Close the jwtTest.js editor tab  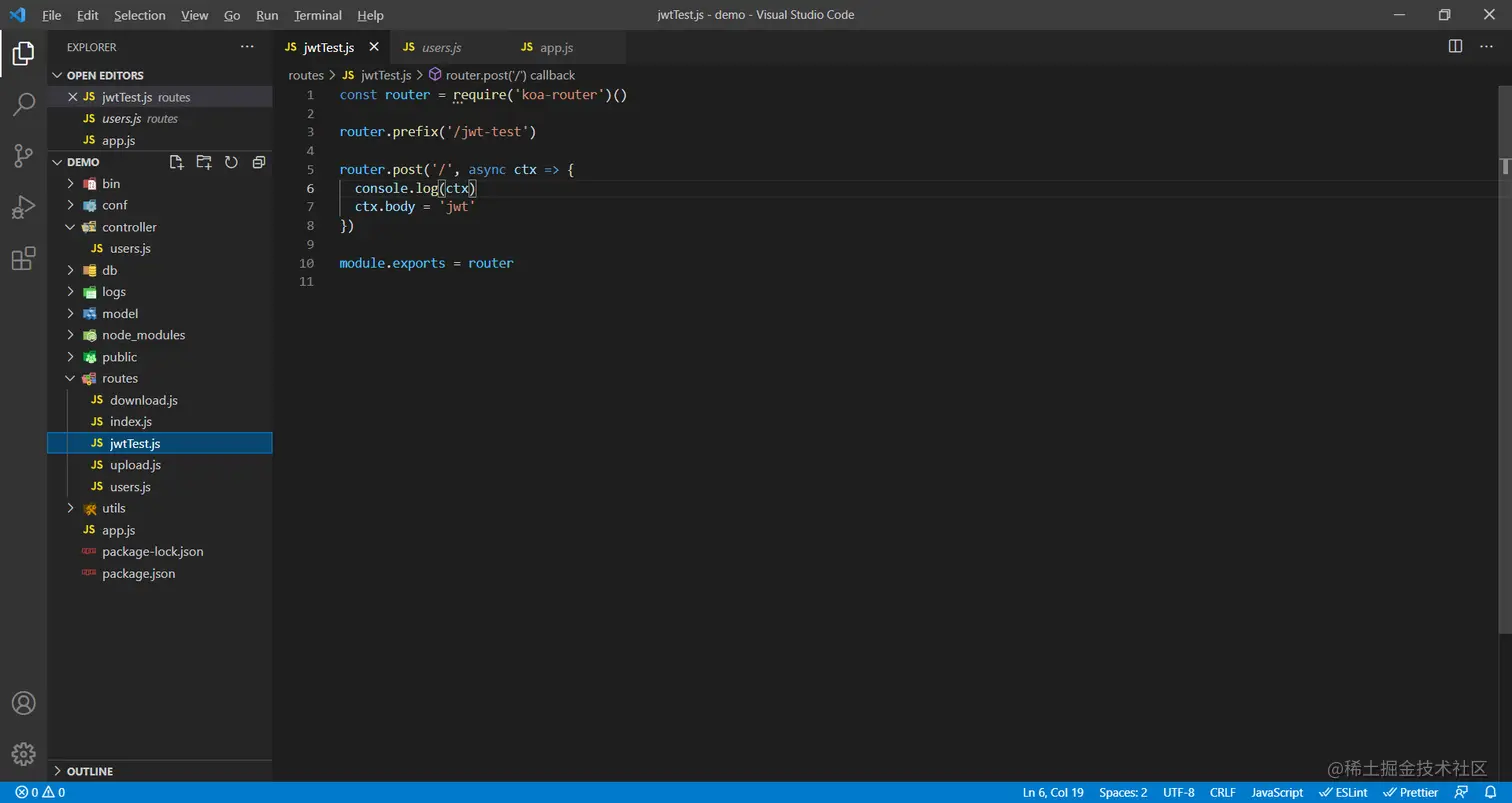[x=374, y=47]
